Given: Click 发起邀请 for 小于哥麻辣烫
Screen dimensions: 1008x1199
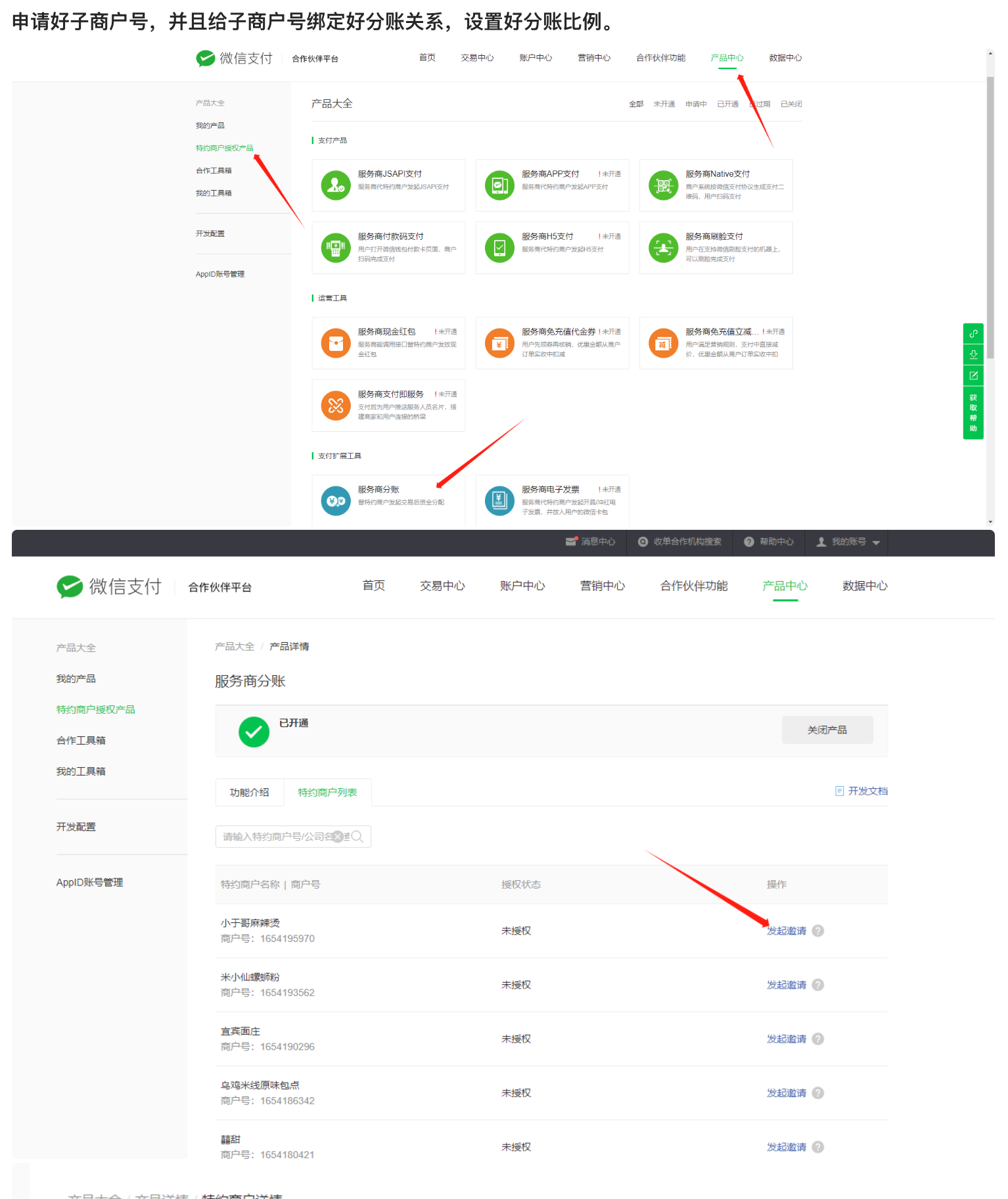Looking at the screenshot, I should [x=787, y=931].
